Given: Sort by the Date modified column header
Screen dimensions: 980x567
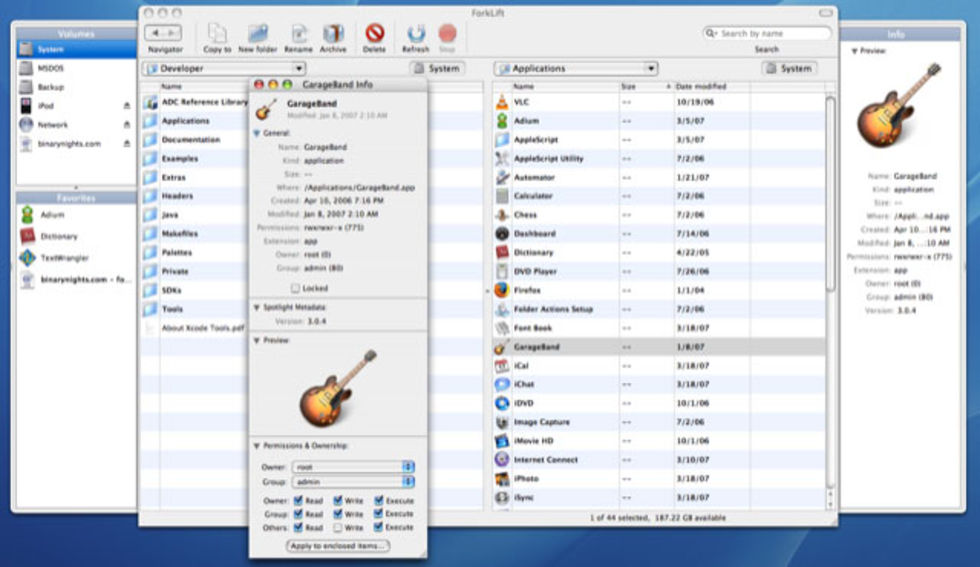Looking at the screenshot, I should 698,87.
